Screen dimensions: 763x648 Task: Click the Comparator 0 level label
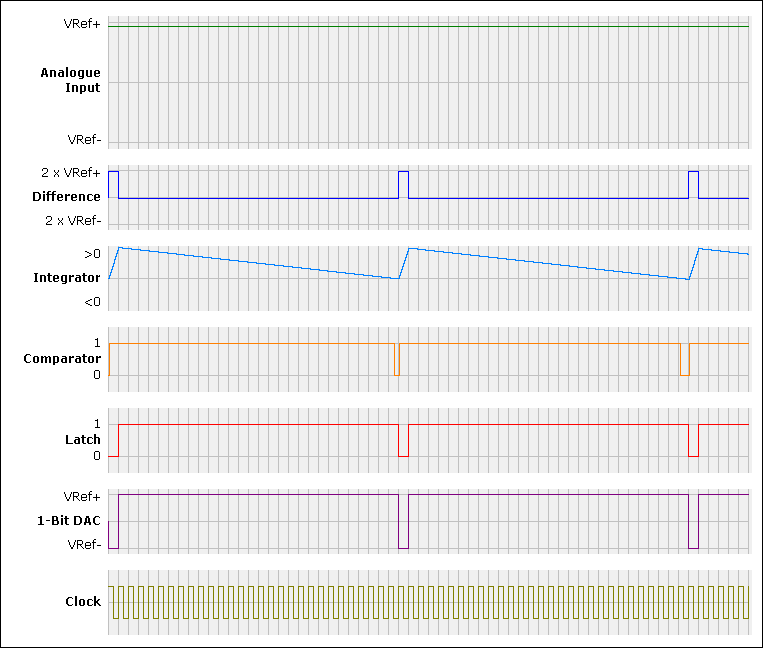click(97, 375)
